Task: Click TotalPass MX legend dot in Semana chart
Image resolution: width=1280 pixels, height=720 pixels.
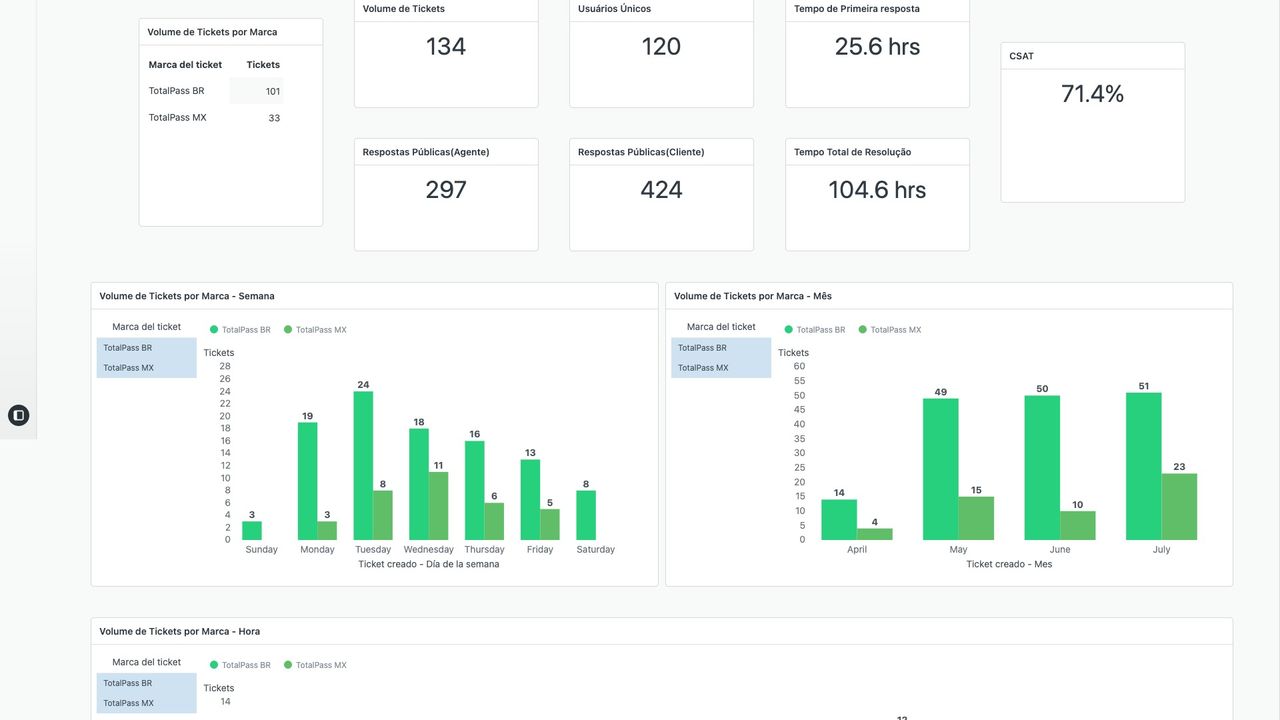Action: [x=288, y=330]
